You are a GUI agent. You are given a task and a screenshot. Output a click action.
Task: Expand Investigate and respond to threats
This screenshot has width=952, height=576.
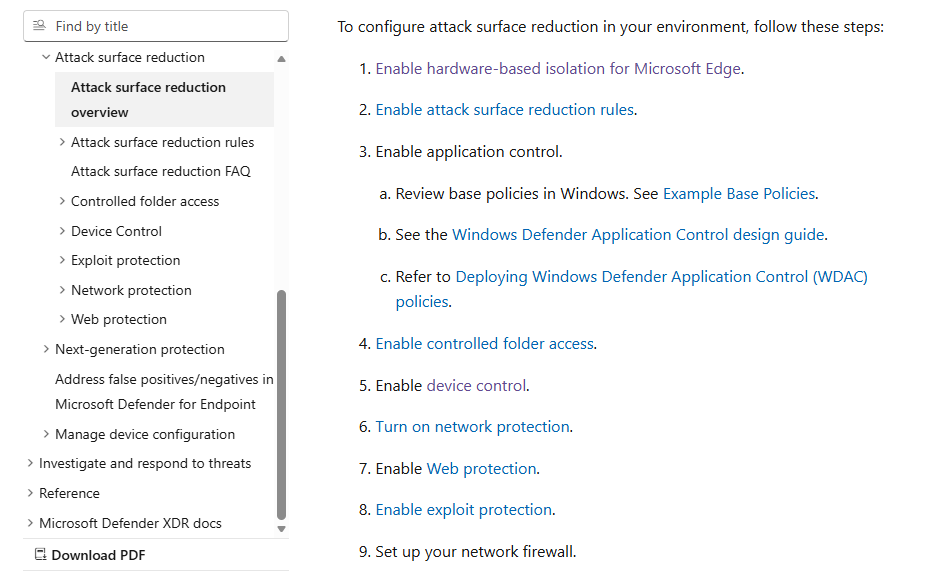30,463
